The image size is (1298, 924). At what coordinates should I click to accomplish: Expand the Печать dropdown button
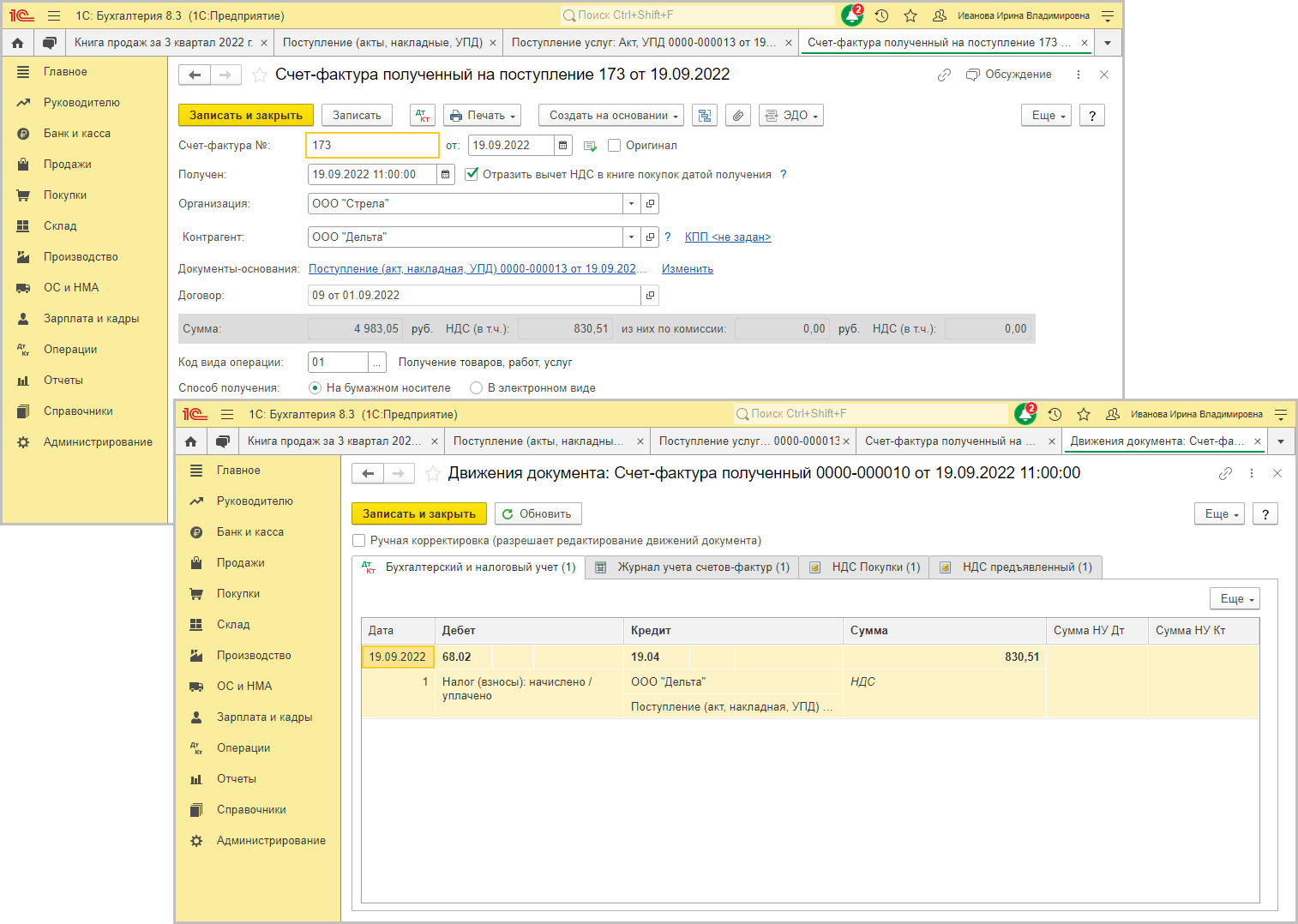[x=483, y=116]
